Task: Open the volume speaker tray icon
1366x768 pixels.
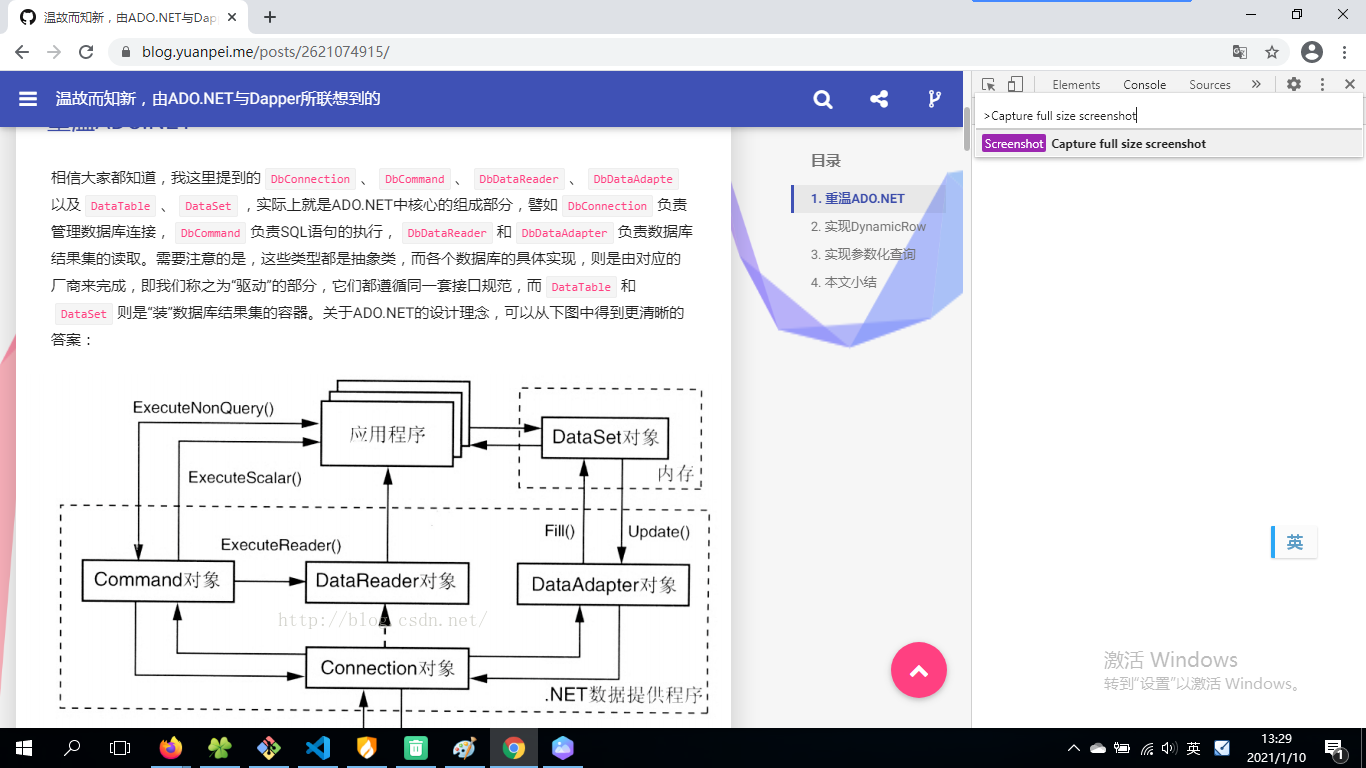Action: click(1169, 748)
